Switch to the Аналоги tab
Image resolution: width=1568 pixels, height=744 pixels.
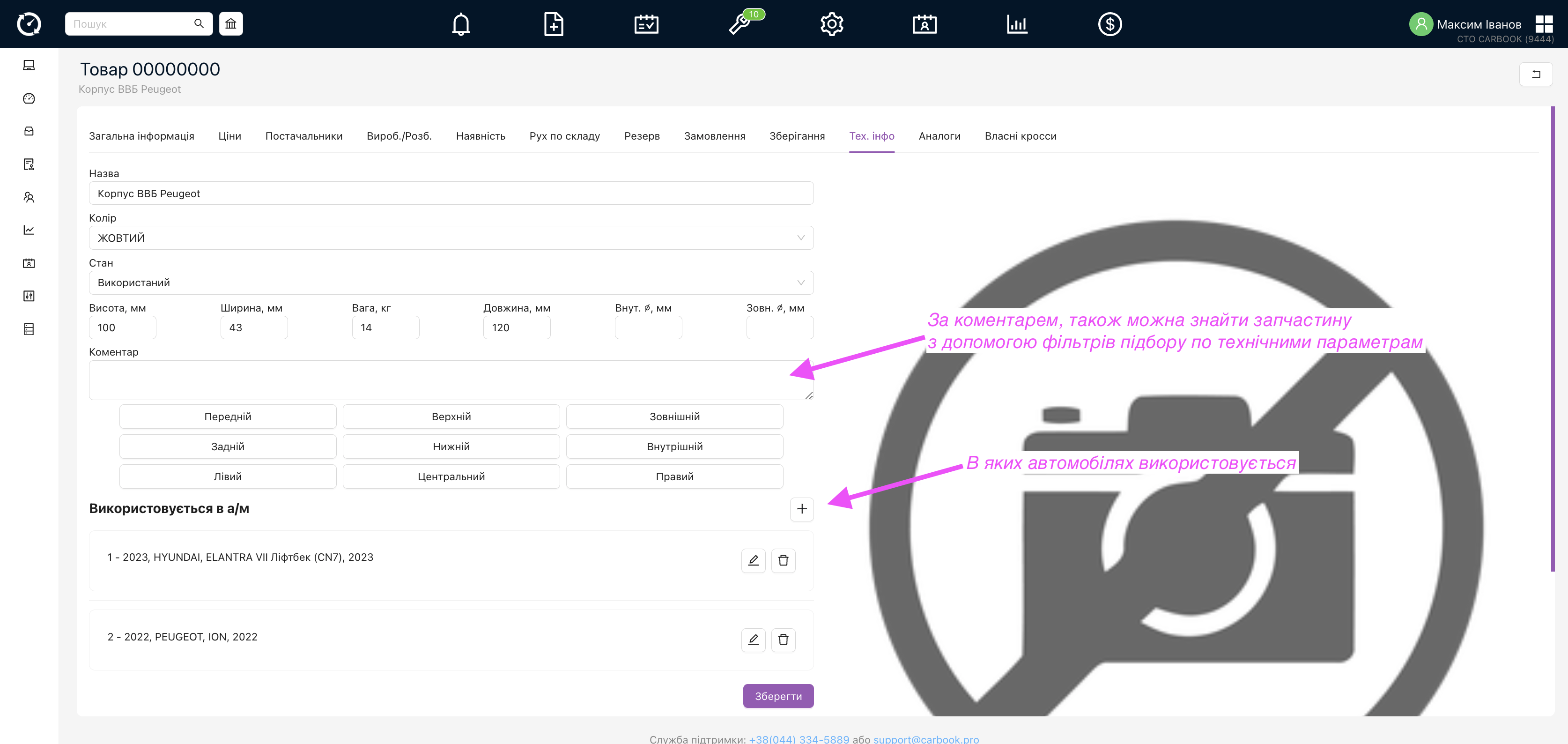(939, 136)
